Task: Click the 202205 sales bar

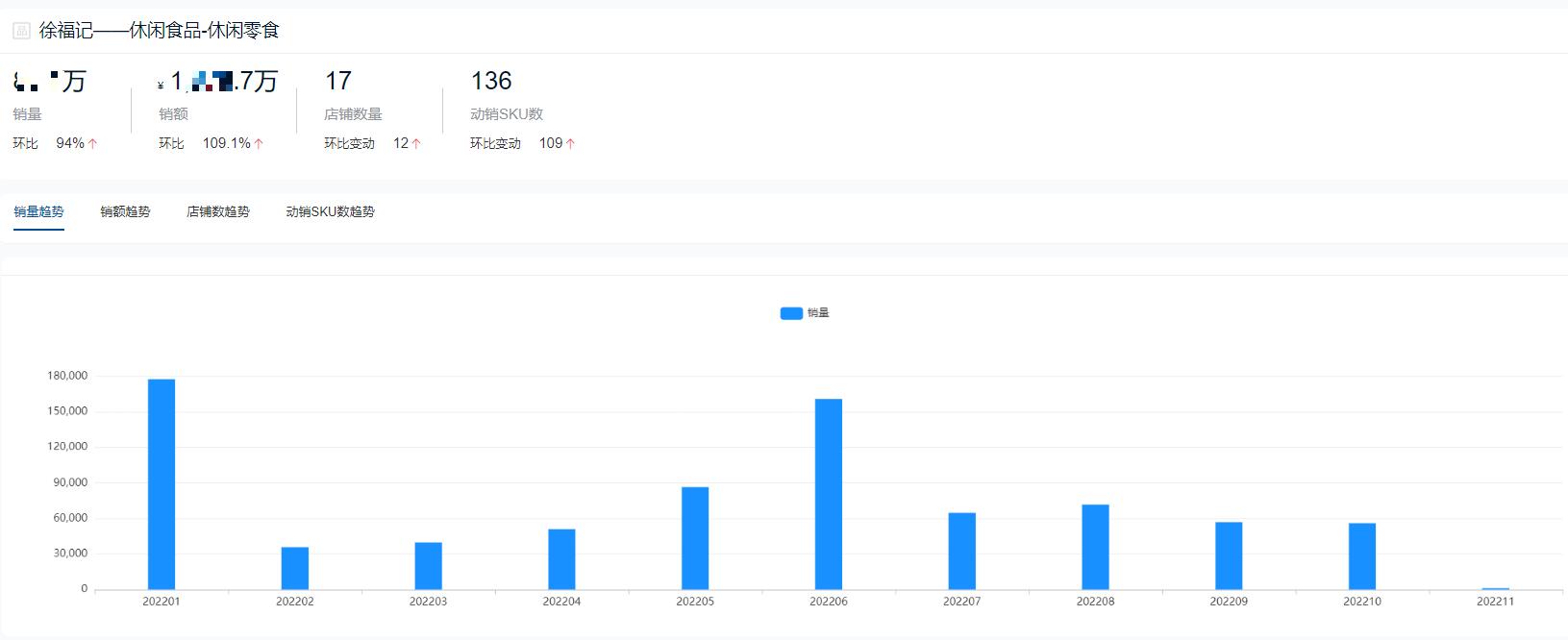Action: coord(695,538)
